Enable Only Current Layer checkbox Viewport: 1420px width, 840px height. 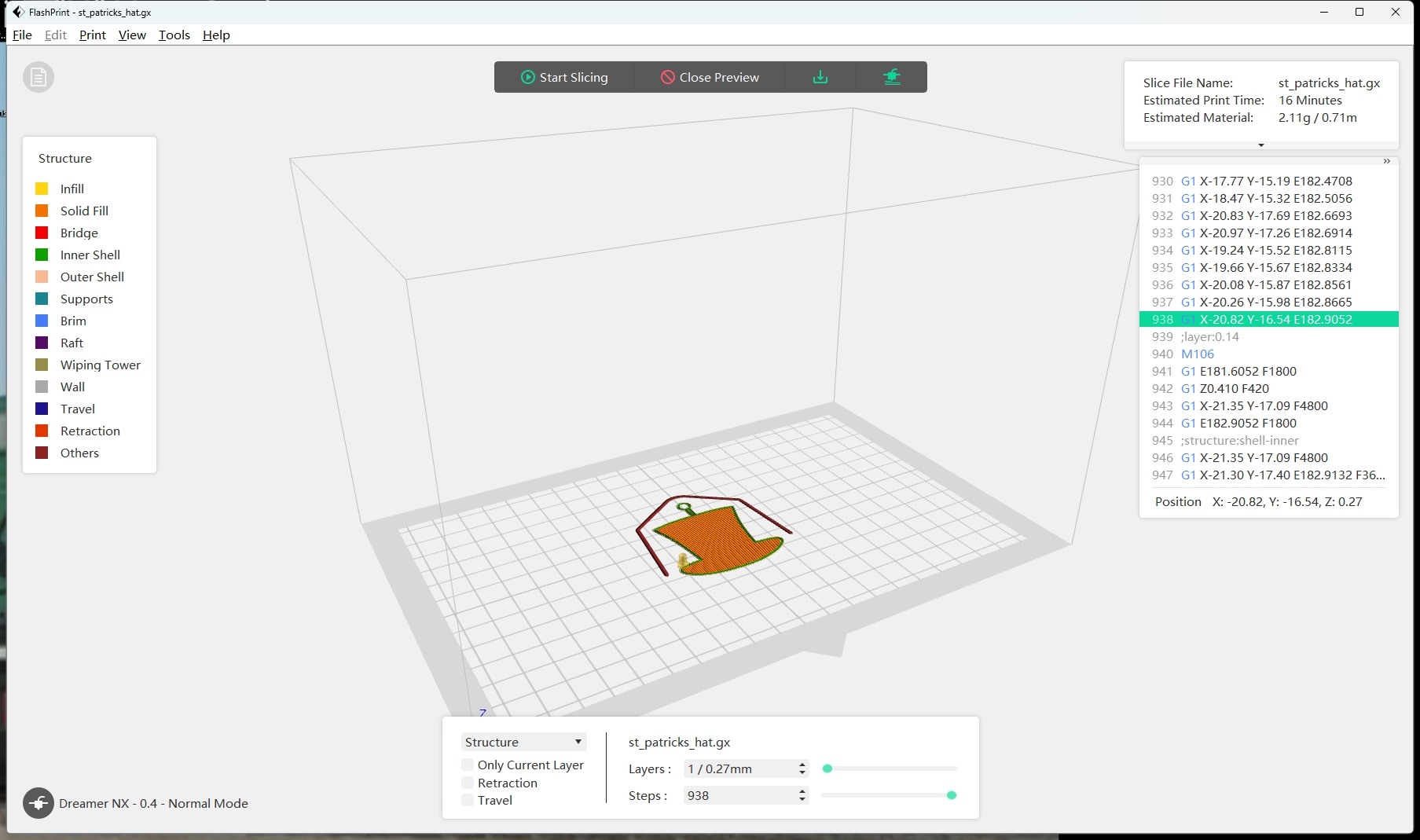pyautogui.click(x=468, y=765)
